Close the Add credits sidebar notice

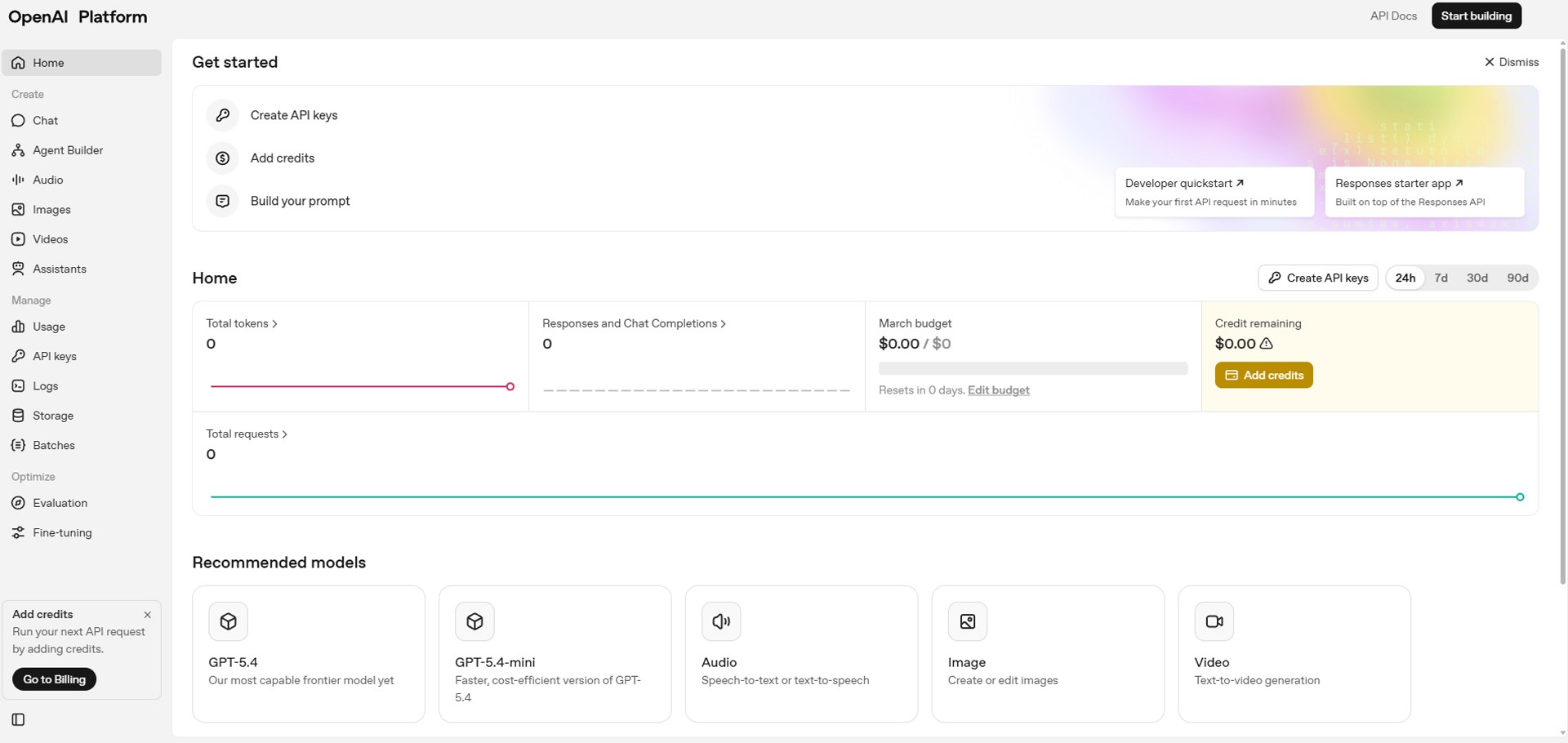point(148,615)
